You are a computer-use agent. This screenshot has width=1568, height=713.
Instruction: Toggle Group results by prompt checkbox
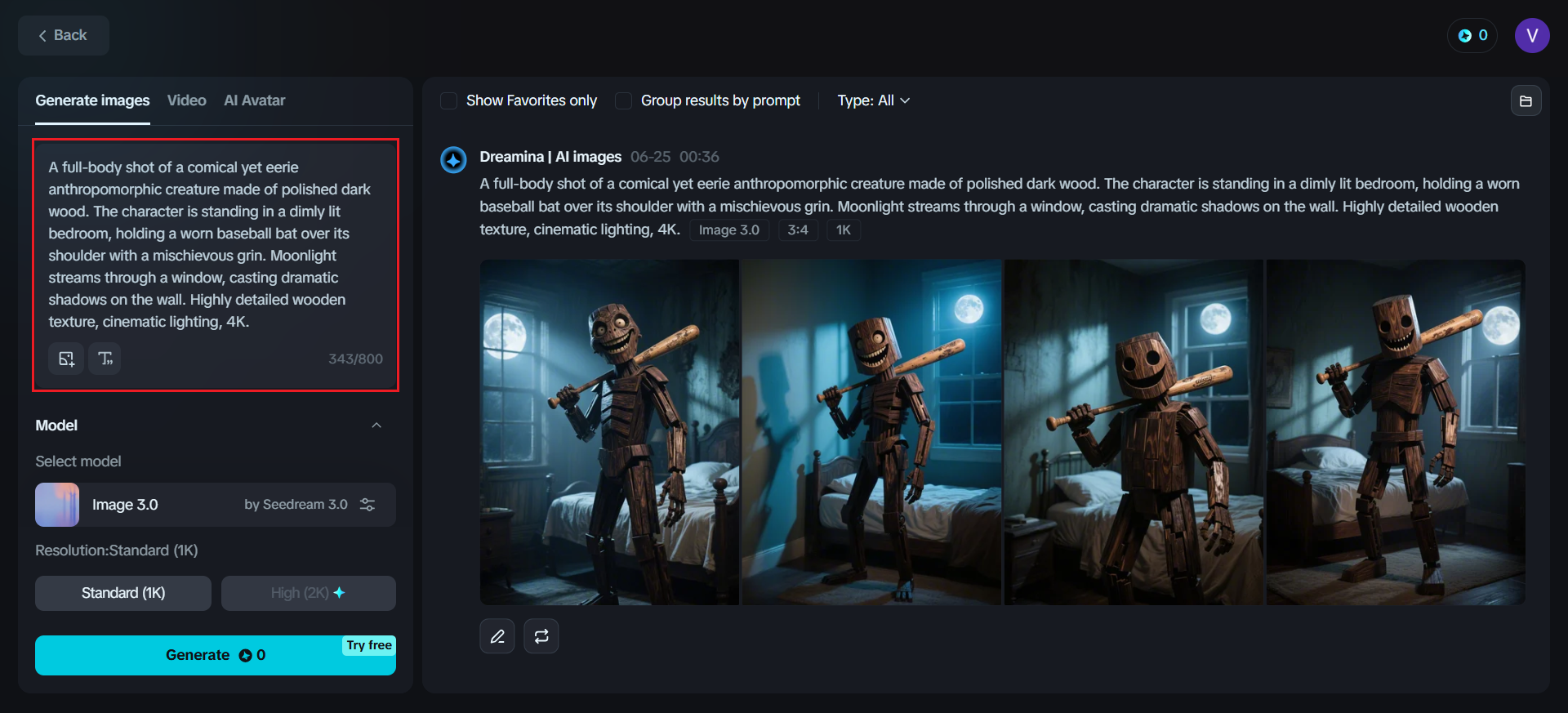pyautogui.click(x=623, y=100)
